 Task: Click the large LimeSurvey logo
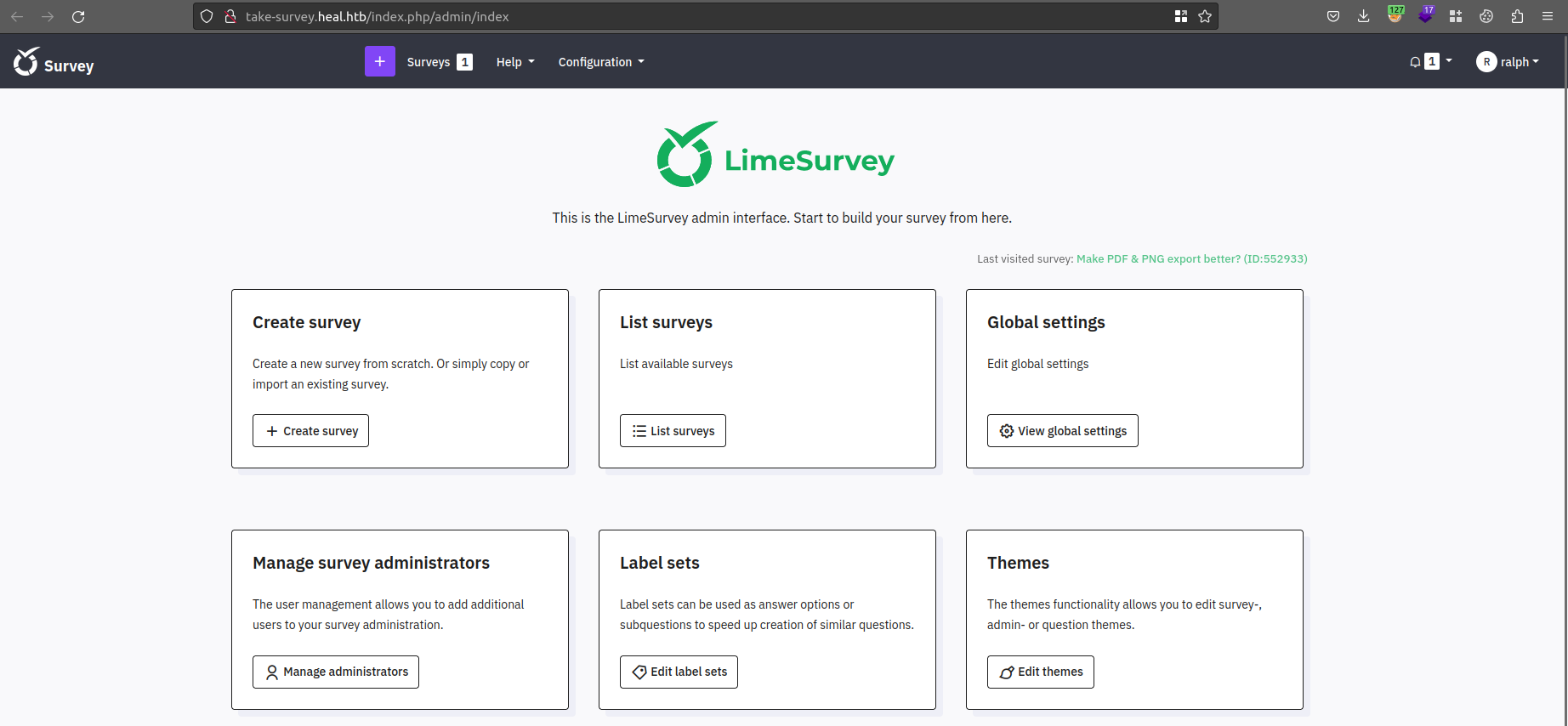tap(775, 154)
